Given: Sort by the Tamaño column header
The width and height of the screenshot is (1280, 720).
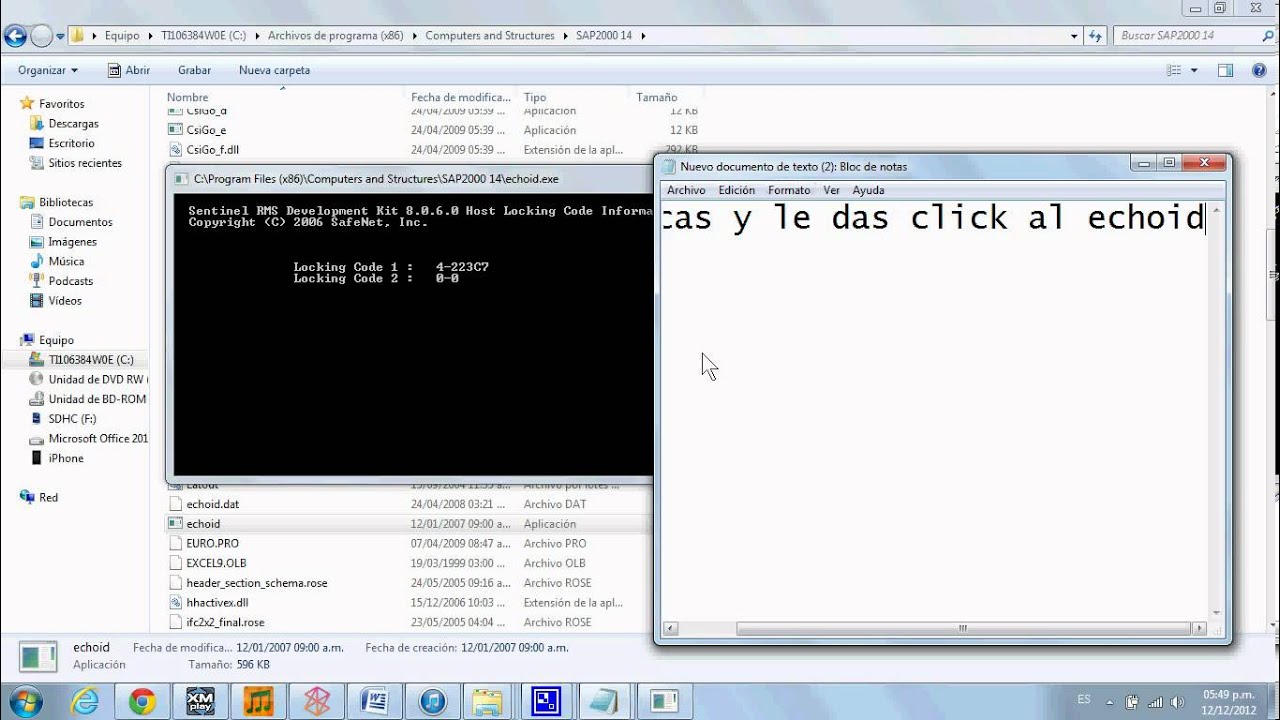Looking at the screenshot, I should pos(657,97).
